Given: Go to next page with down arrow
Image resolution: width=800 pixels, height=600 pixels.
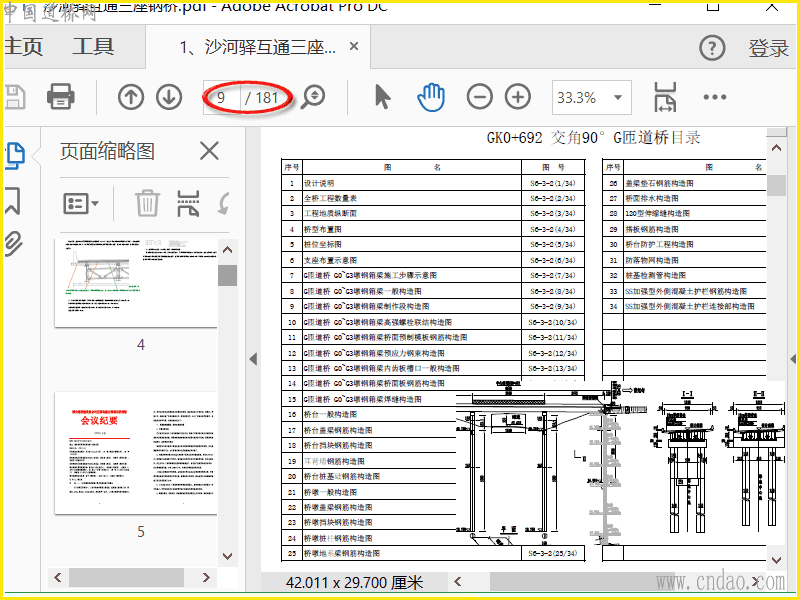Looking at the screenshot, I should (169, 97).
